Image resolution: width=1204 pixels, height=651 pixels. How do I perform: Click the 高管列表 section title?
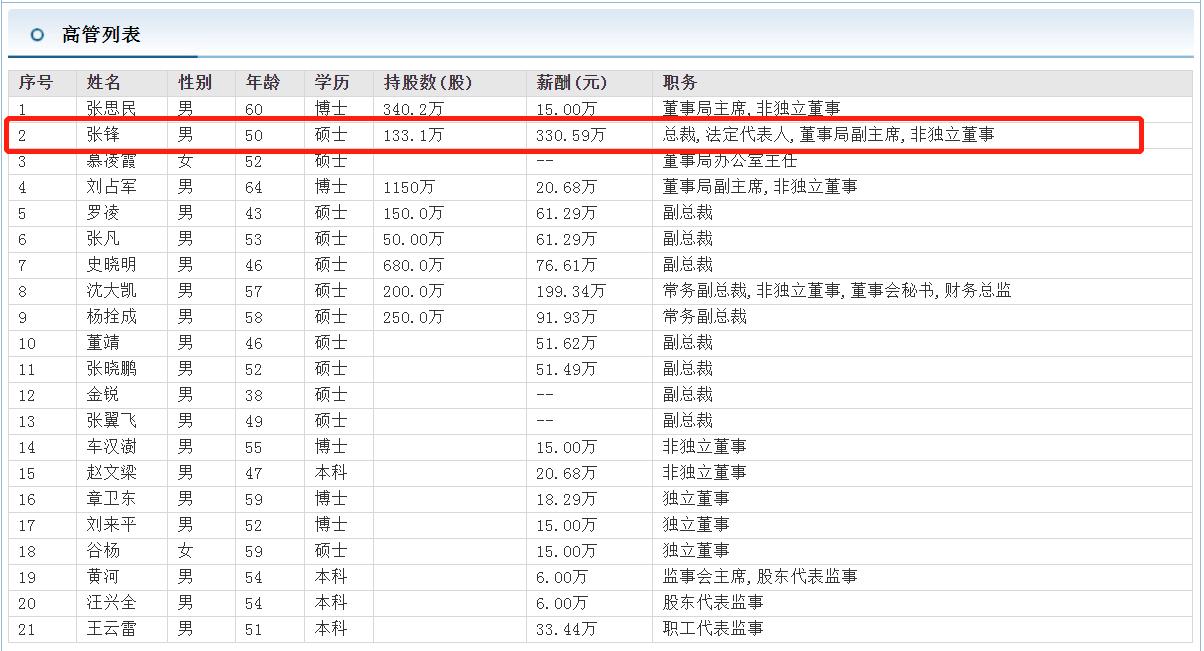click(101, 35)
